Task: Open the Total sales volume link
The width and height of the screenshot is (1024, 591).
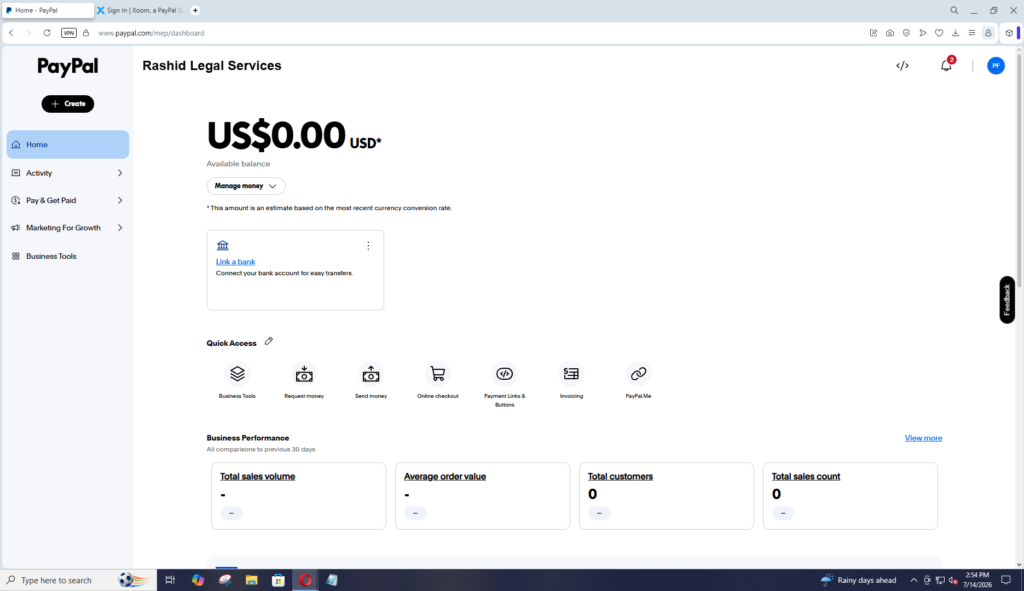Action: [257, 477]
